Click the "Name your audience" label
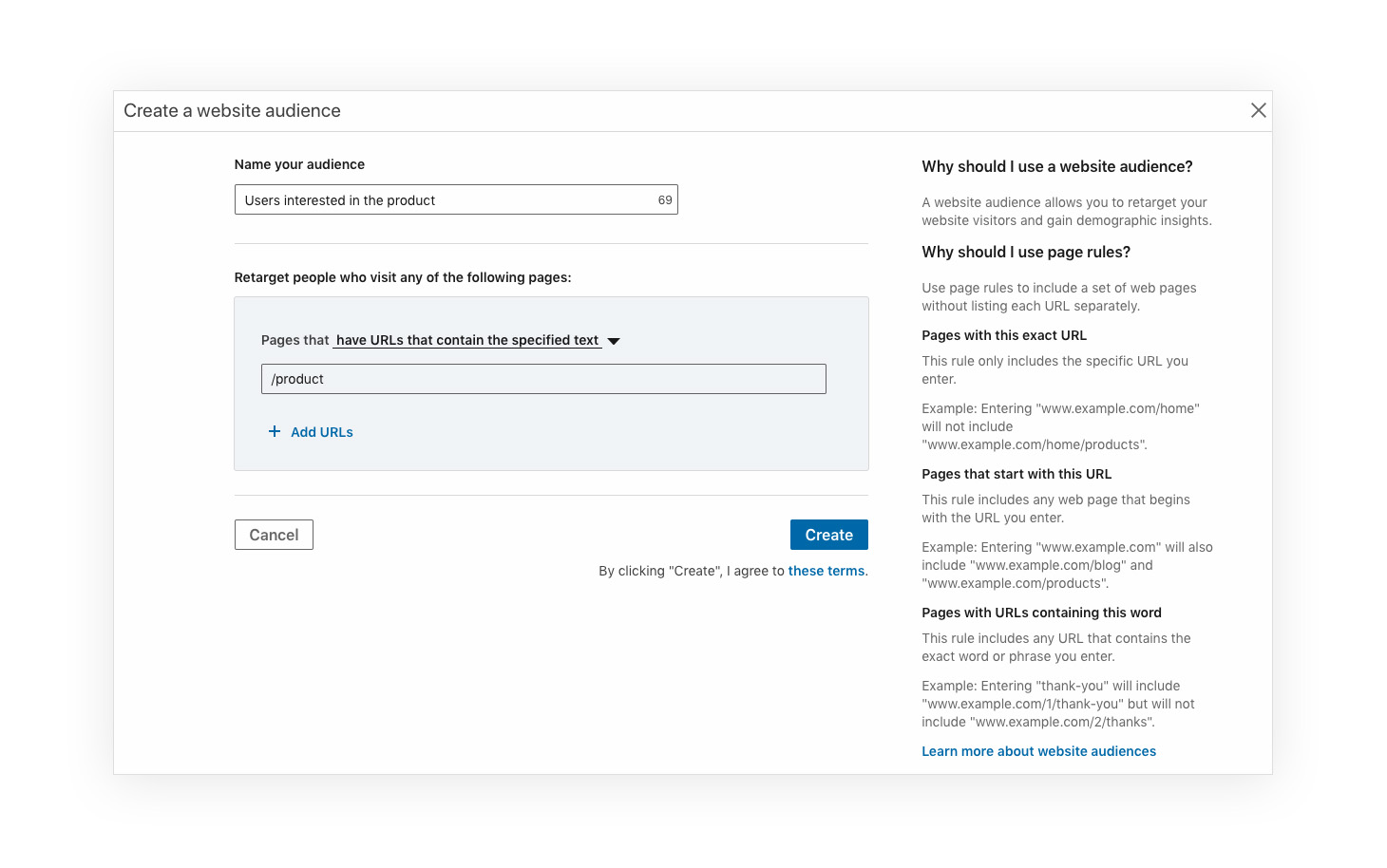 click(299, 164)
